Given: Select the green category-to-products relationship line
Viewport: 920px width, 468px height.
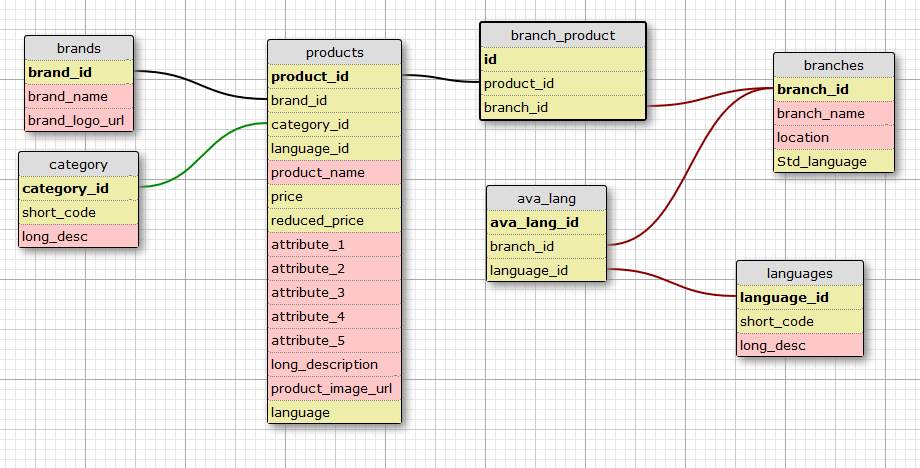Looking at the screenshot, I should coord(204,155).
